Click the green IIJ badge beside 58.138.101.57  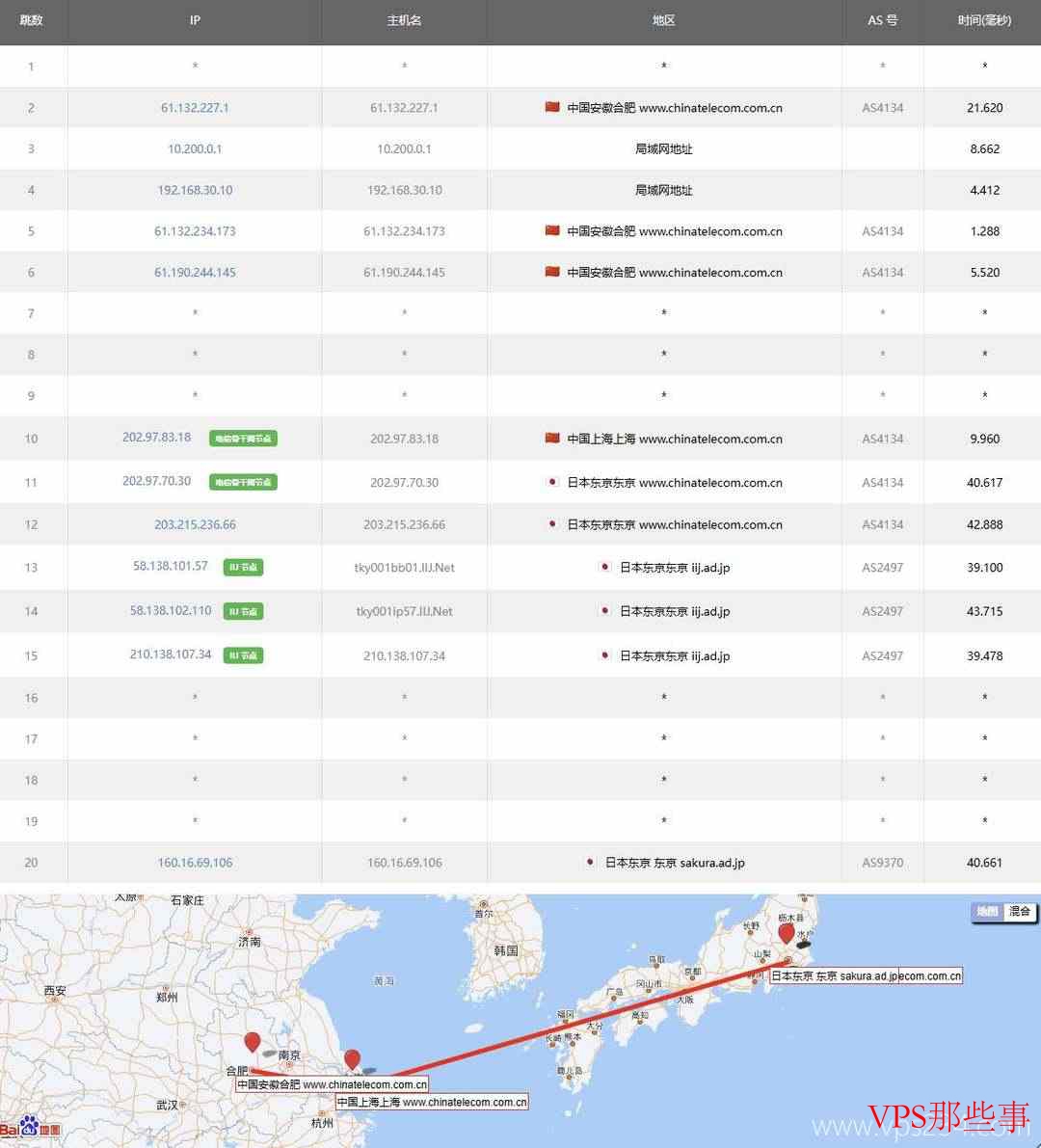[x=243, y=568]
